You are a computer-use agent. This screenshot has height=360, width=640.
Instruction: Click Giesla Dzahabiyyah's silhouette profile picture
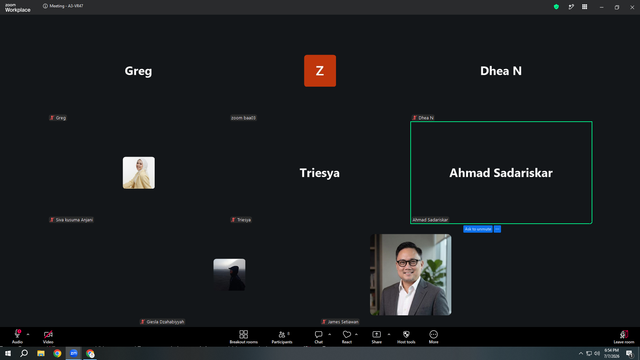229,275
